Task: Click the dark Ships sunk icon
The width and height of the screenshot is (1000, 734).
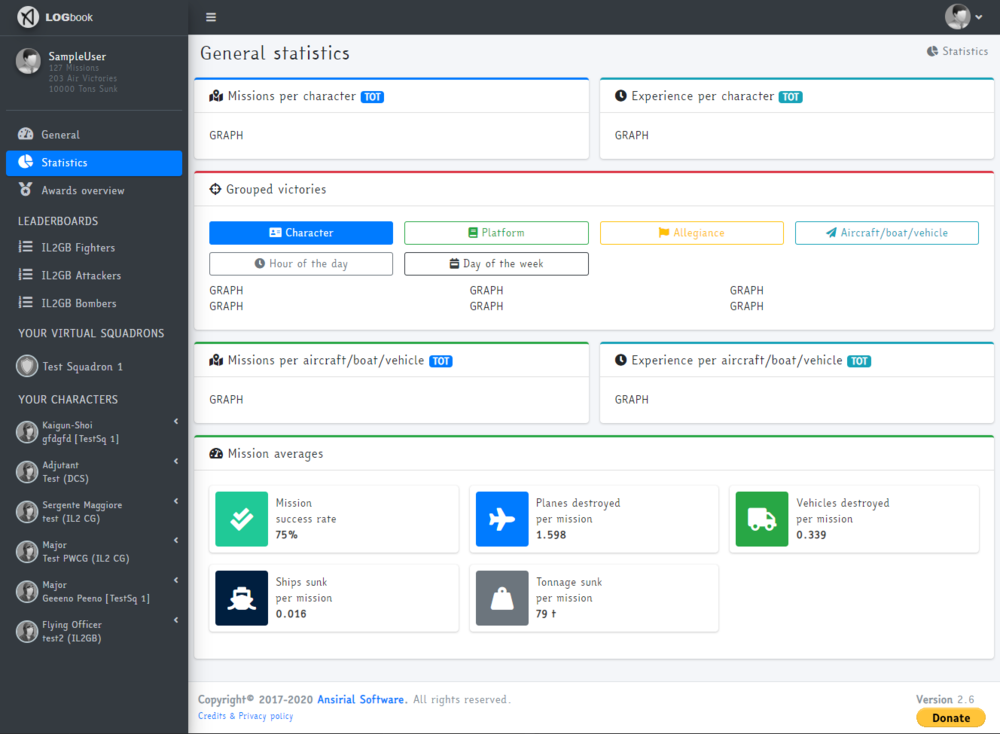Action: (x=242, y=598)
